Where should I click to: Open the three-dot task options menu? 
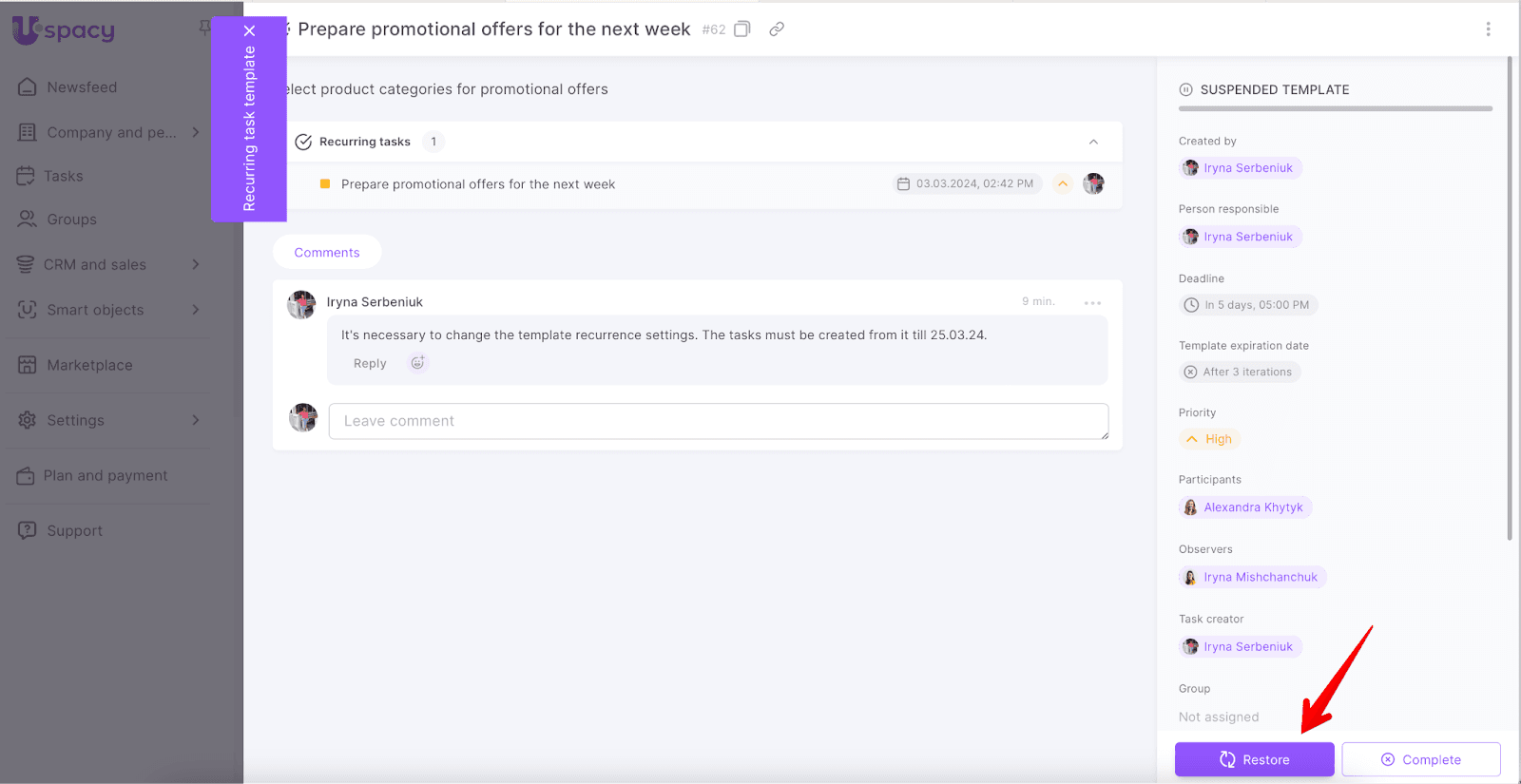[1488, 29]
